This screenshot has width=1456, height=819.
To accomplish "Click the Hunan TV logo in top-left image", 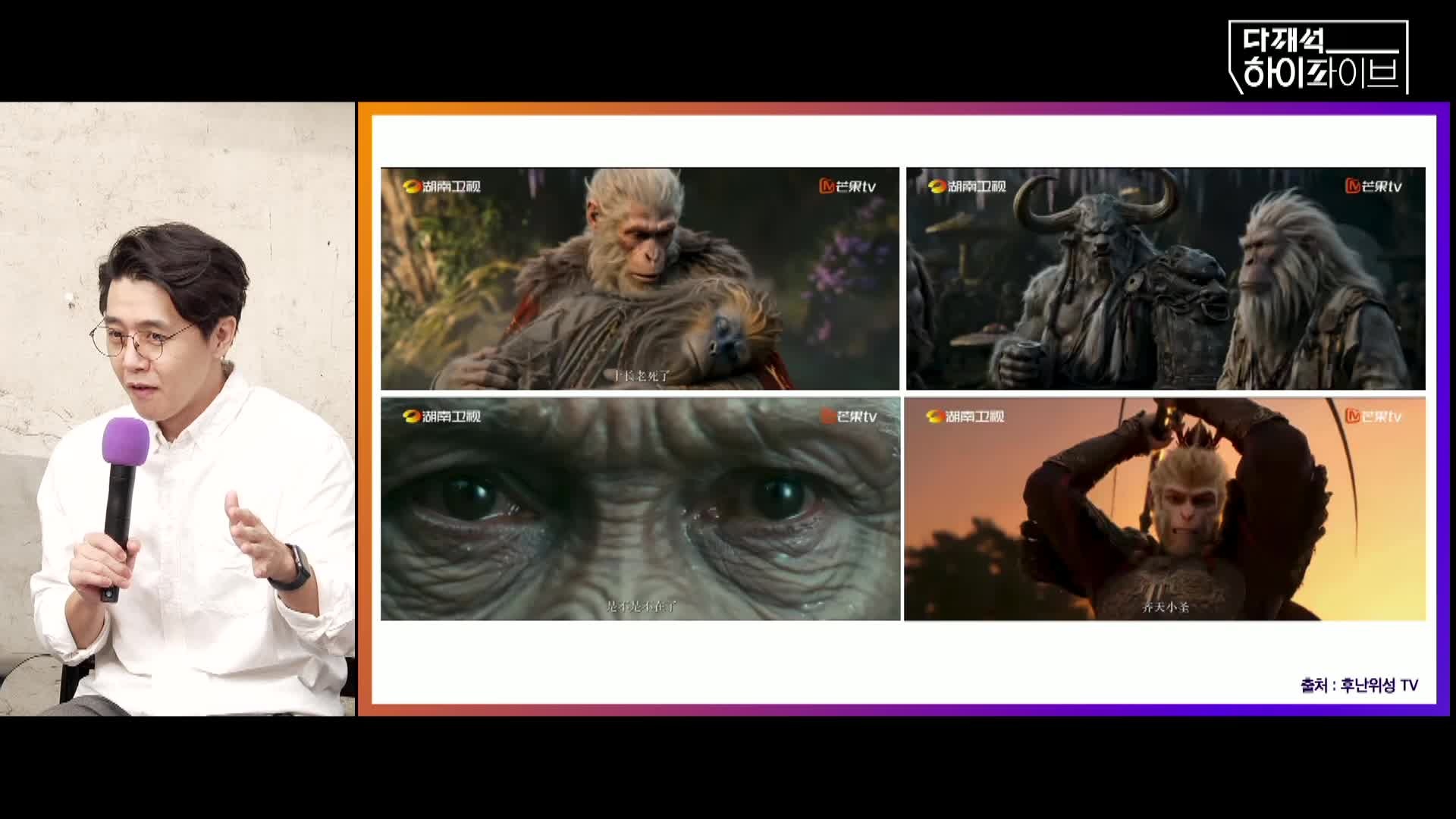I will pyautogui.click(x=441, y=186).
